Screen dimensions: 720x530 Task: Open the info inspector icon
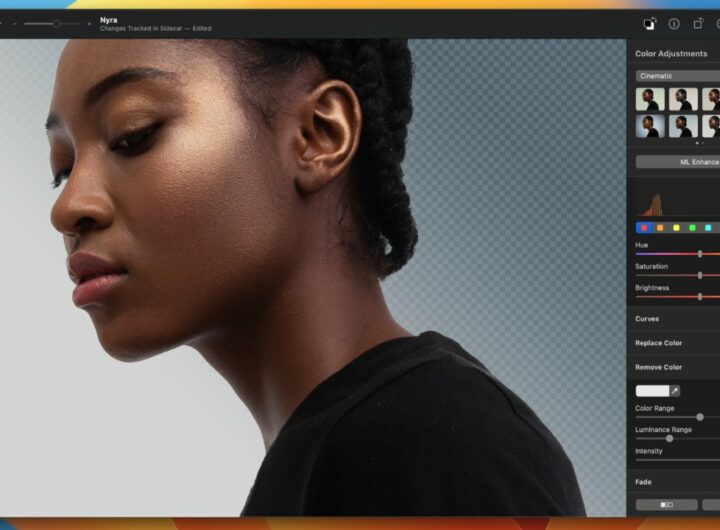click(674, 23)
